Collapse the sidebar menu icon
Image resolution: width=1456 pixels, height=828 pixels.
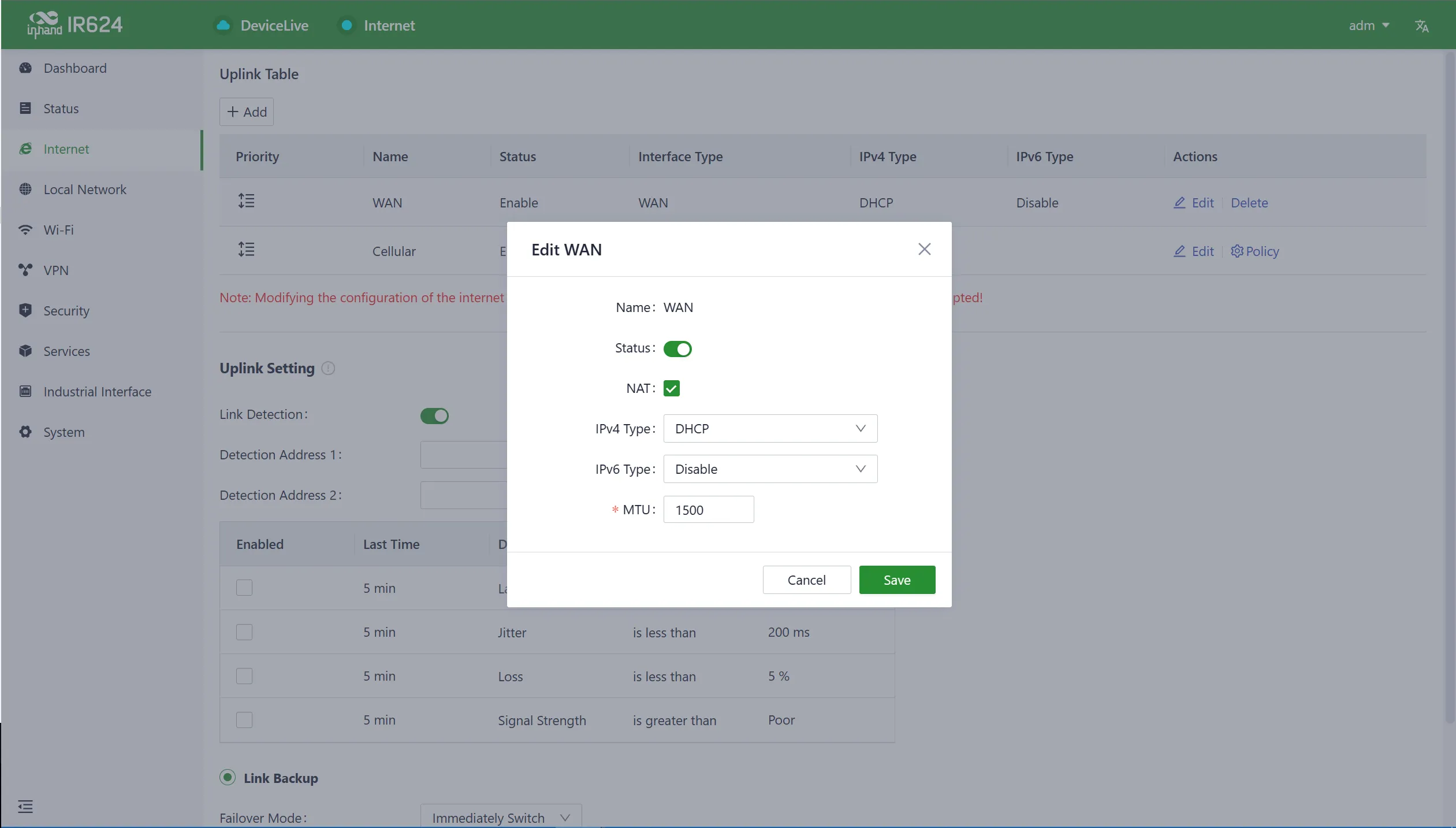coord(25,807)
